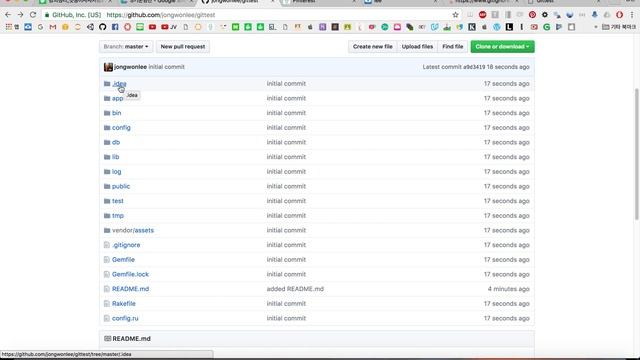This screenshot has width=640, height=360.
Task: Go back with the browser back arrow
Action: click(8, 15)
